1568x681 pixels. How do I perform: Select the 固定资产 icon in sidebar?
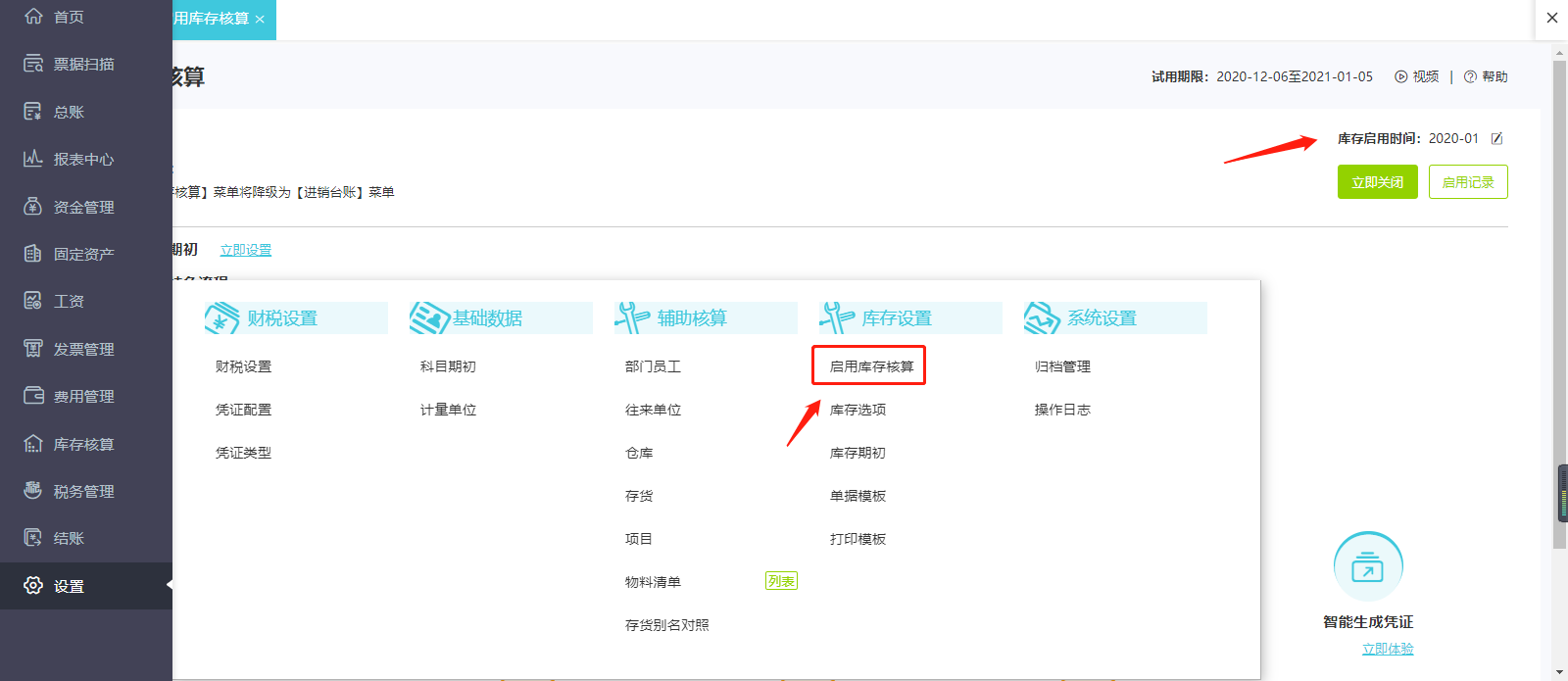point(33,254)
